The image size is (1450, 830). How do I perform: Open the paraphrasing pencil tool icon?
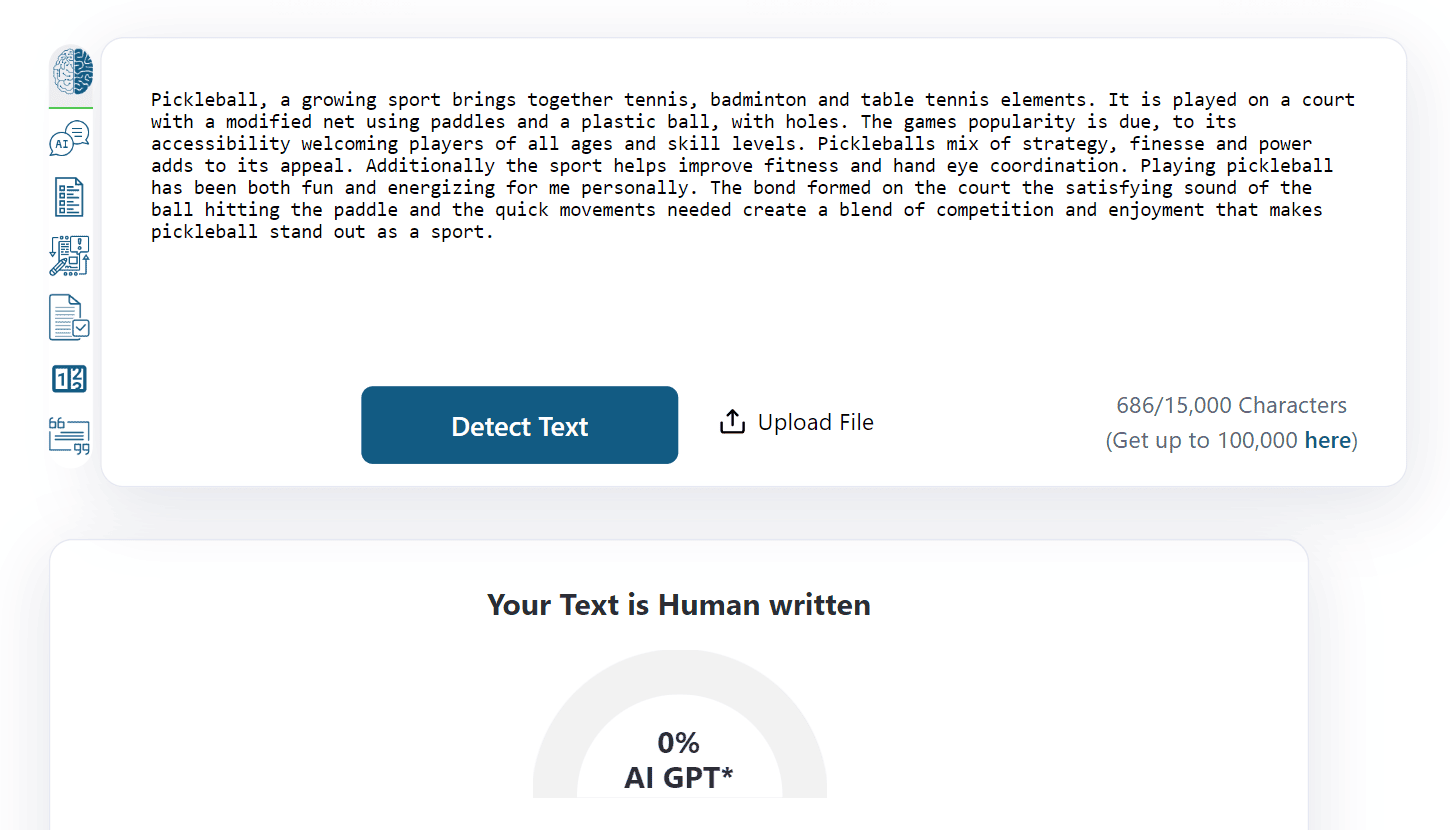70,256
